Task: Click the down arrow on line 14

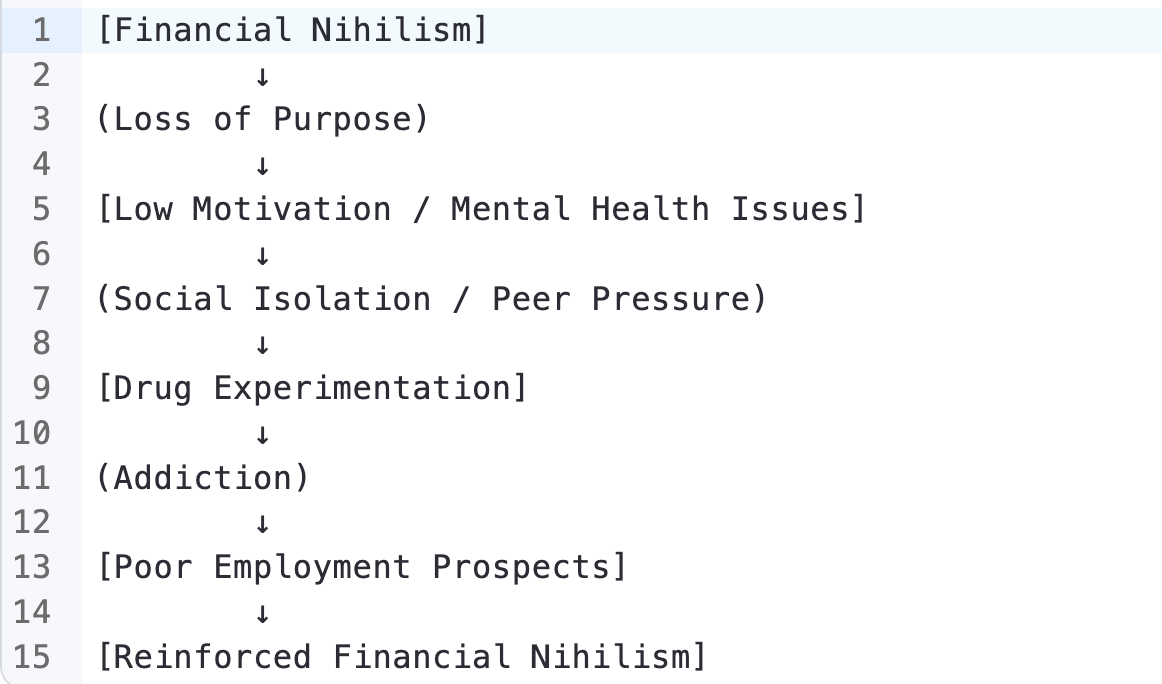Action: point(263,613)
